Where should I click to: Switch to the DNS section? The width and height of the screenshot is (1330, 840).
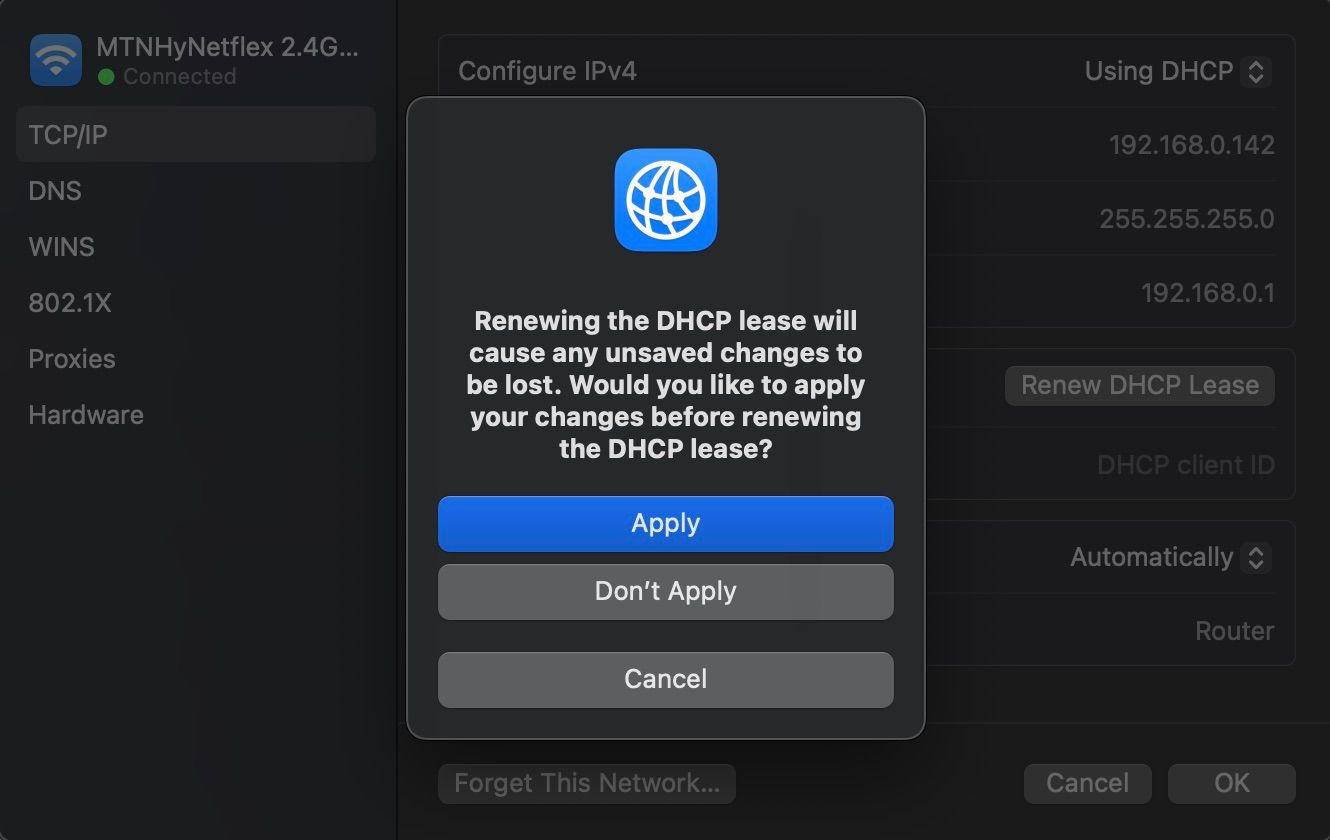coord(55,191)
